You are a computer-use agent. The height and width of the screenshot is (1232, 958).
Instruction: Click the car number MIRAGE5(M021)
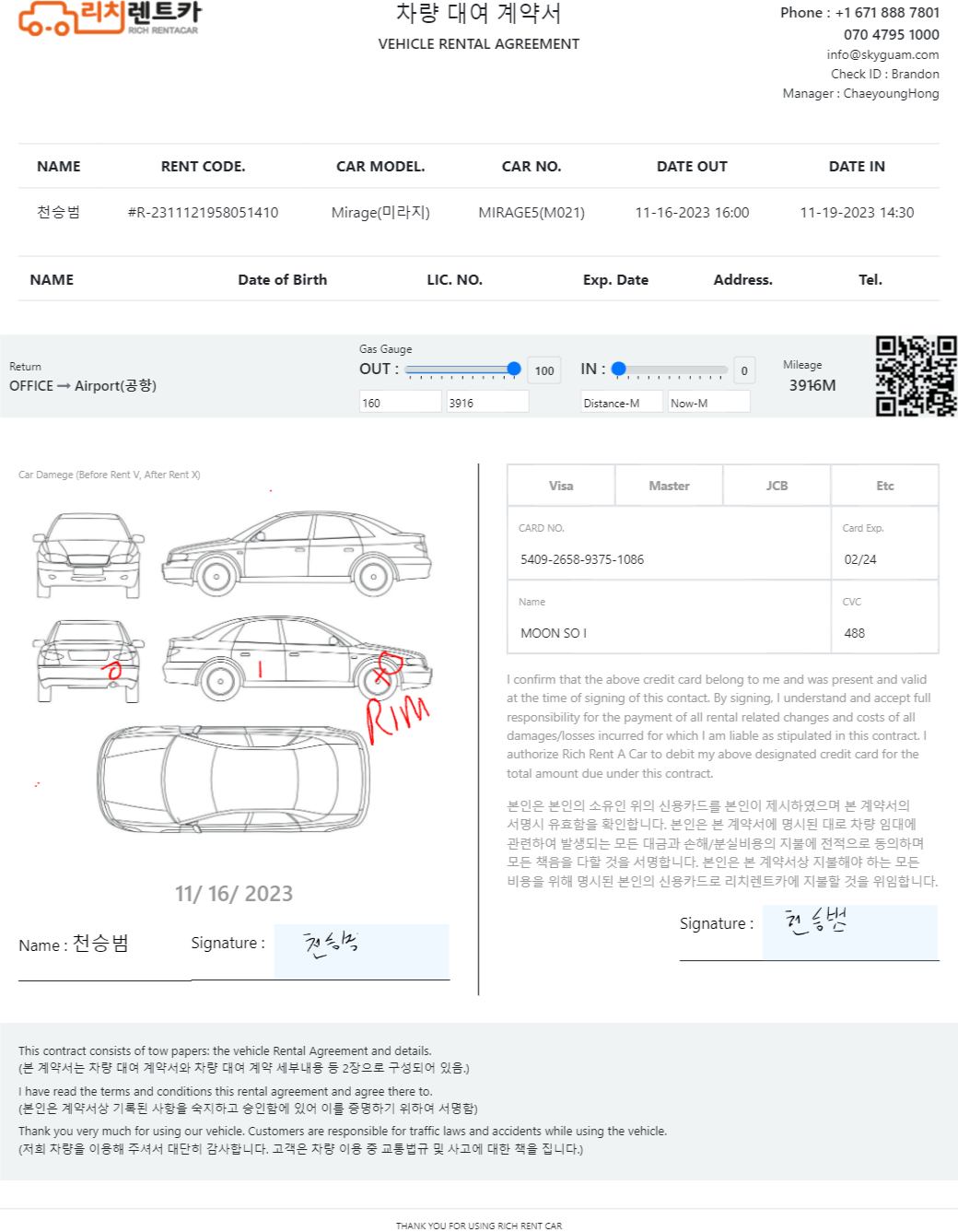click(x=532, y=213)
